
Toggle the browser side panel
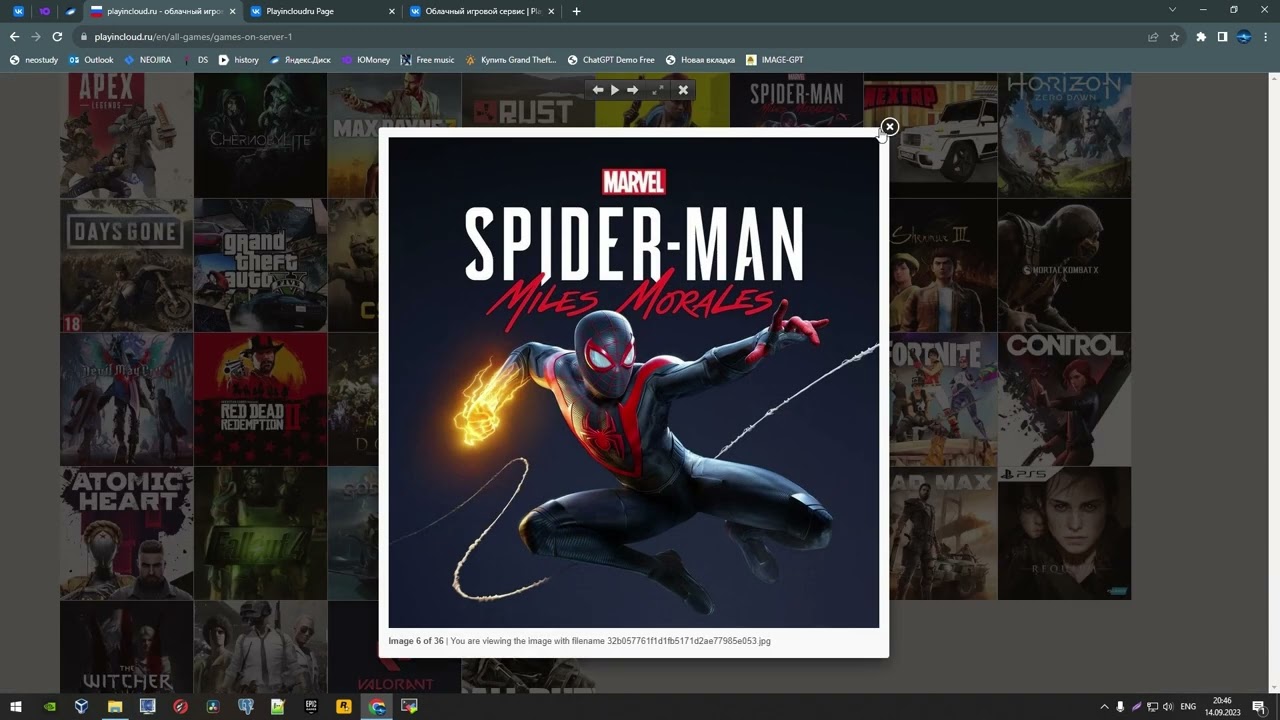pos(1222,37)
